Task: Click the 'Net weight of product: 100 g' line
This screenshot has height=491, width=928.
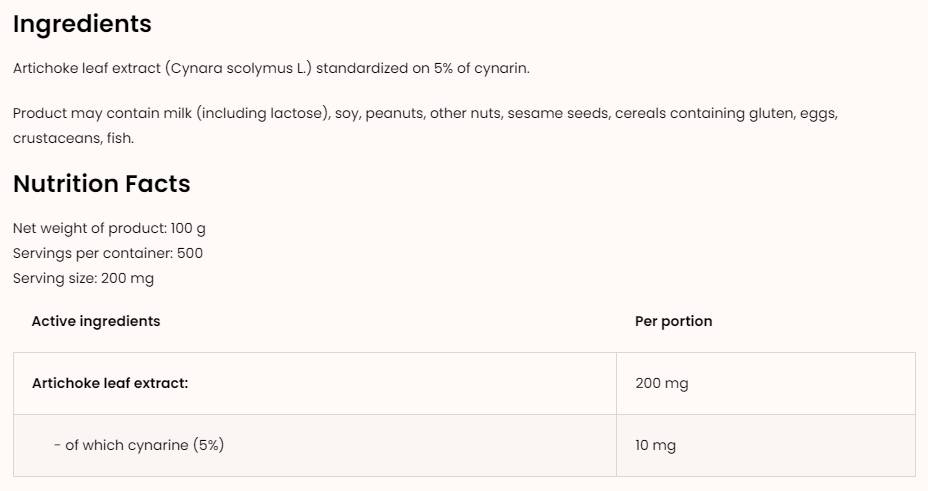Action: (109, 229)
